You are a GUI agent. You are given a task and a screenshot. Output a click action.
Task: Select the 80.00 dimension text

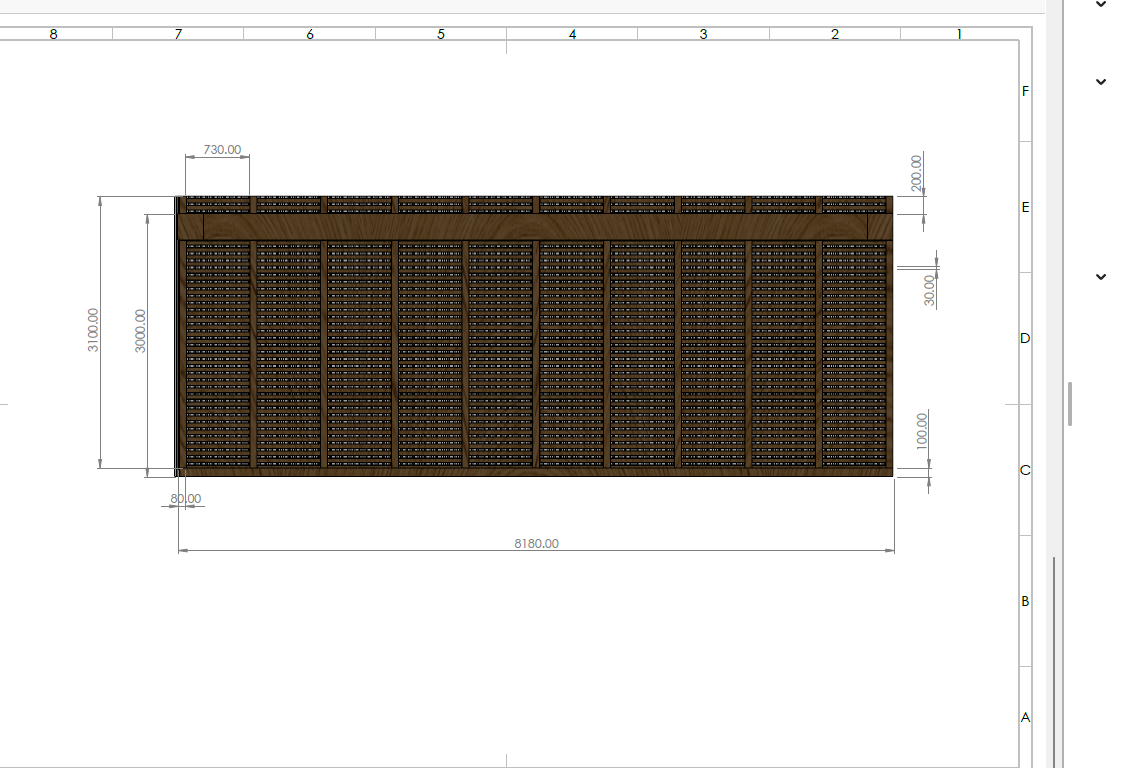tap(186, 499)
